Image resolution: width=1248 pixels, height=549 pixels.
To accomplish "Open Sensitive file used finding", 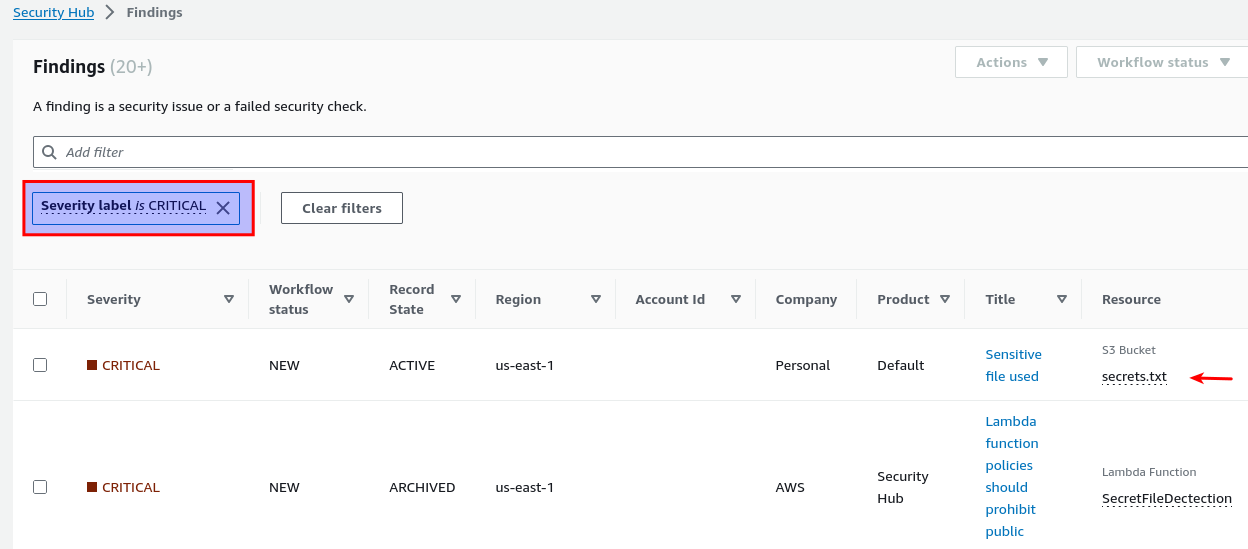I will click(1013, 365).
